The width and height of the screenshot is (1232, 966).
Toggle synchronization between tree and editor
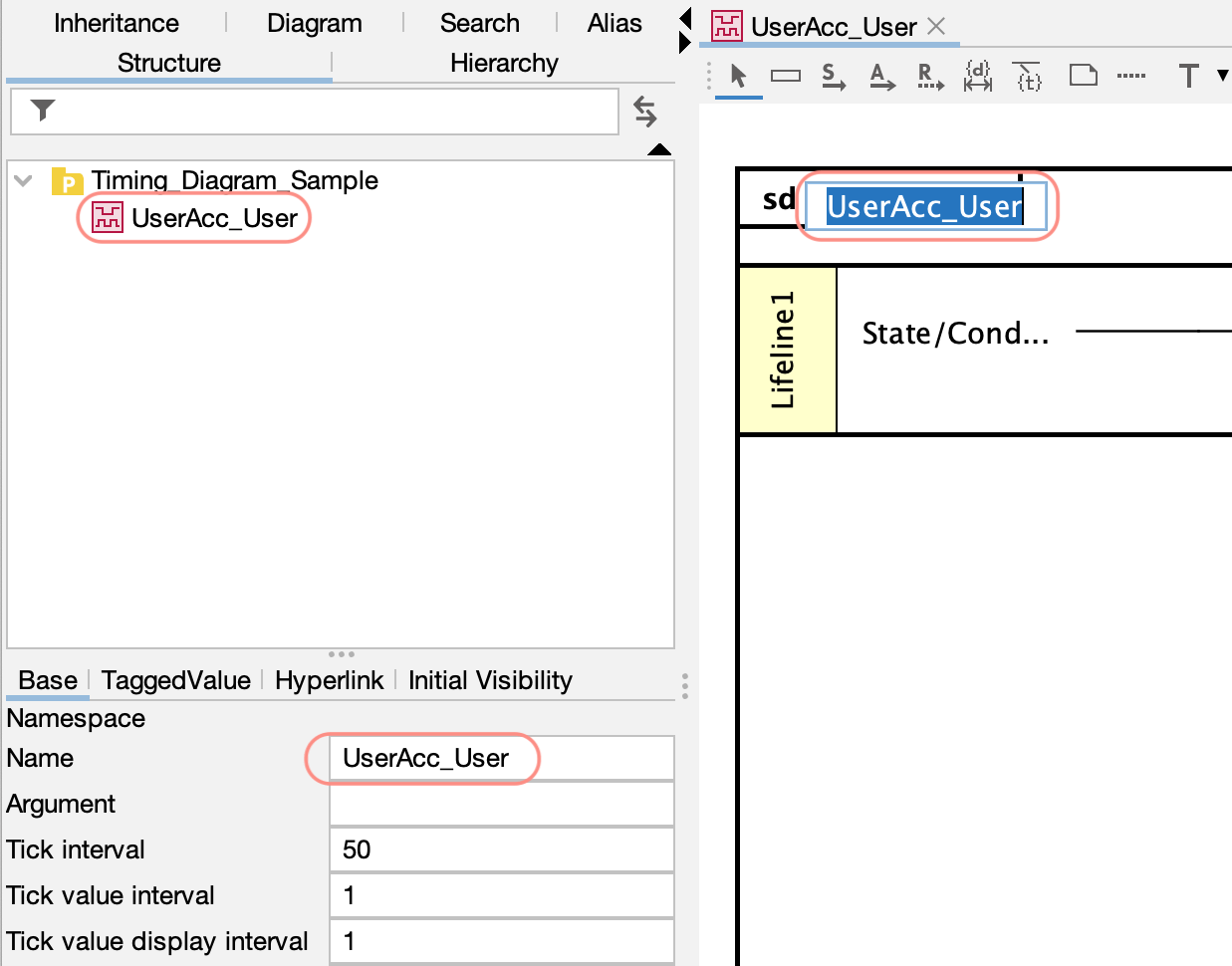(644, 112)
